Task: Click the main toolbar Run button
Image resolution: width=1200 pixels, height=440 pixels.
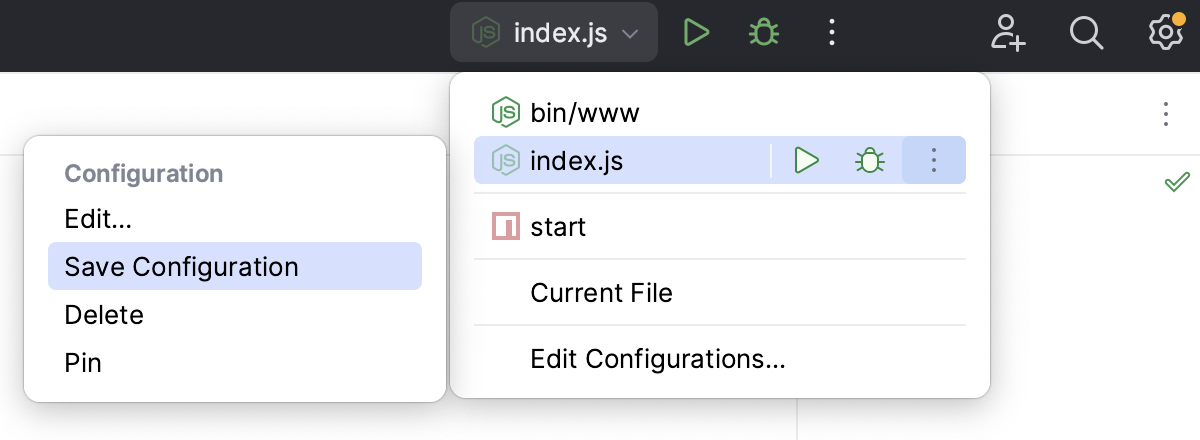Action: pyautogui.click(x=696, y=33)
